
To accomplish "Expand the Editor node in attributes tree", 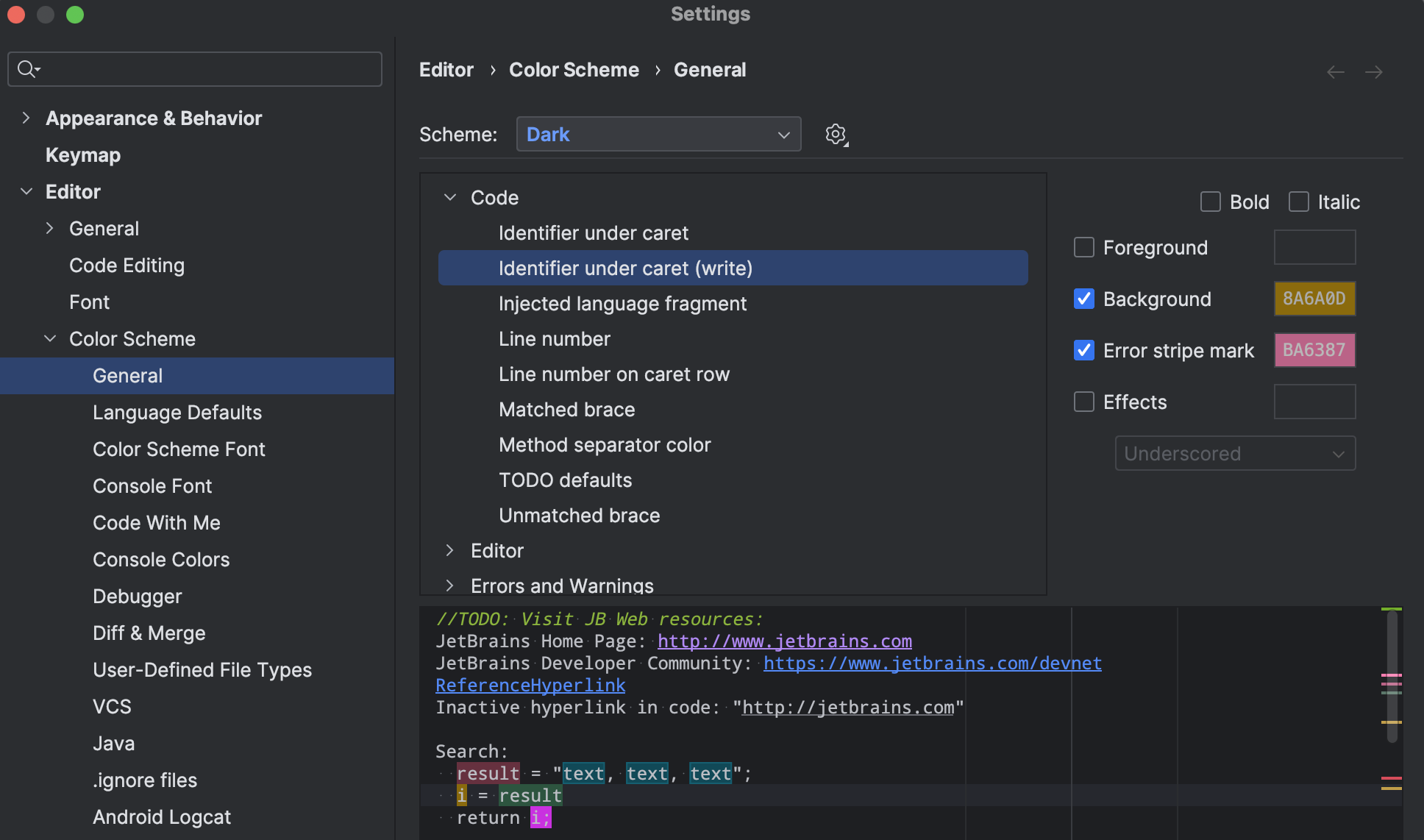I will pyautogui.click(x=450, y=550).
